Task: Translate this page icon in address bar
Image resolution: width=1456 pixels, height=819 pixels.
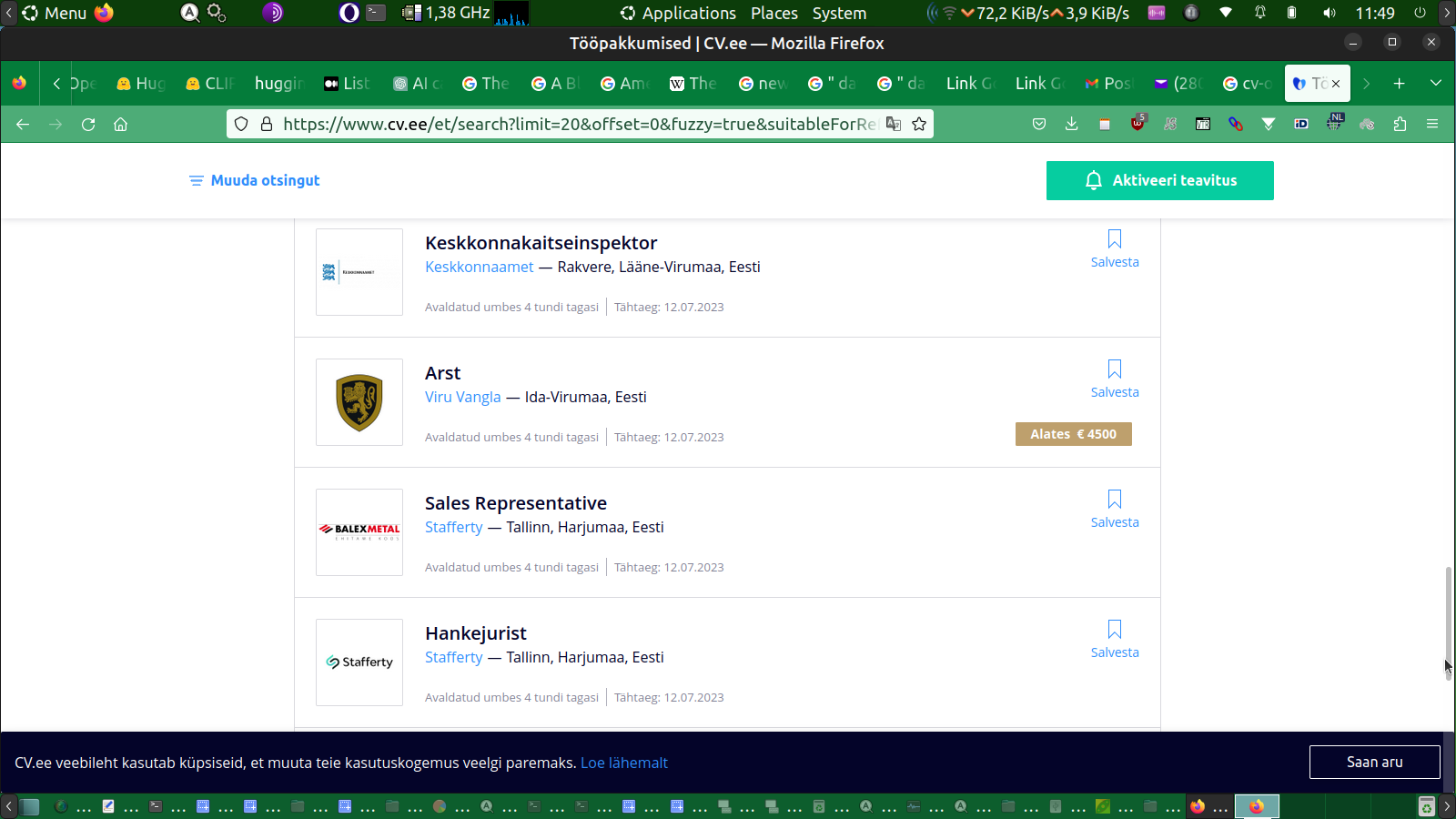Action: click(894, 124)
